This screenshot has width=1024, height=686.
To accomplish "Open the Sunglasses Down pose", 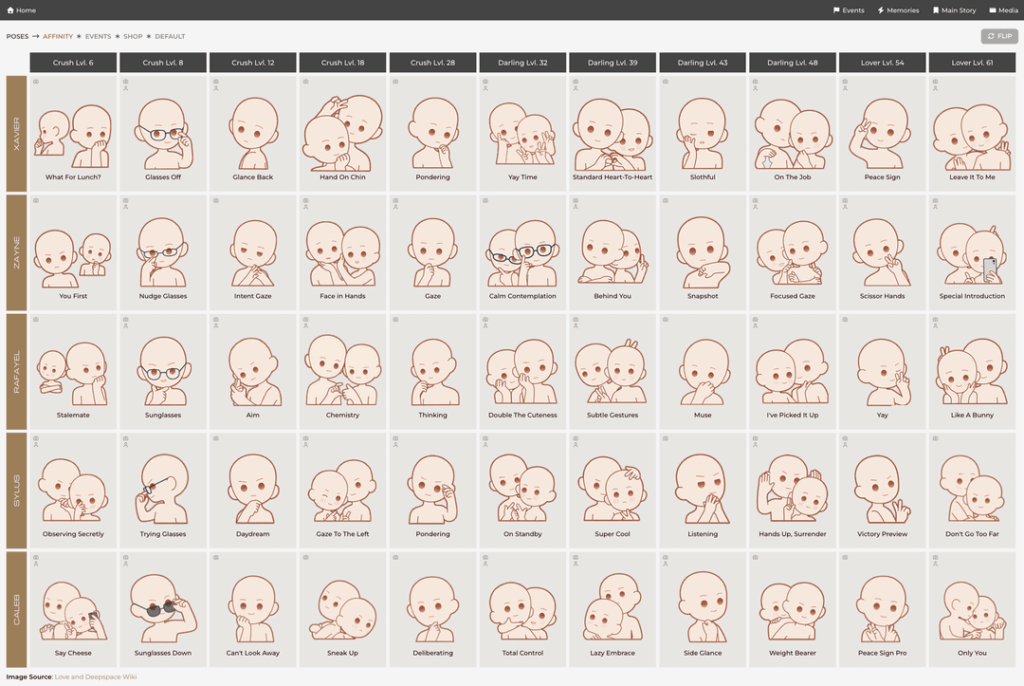I will click(x=163, y=609).
